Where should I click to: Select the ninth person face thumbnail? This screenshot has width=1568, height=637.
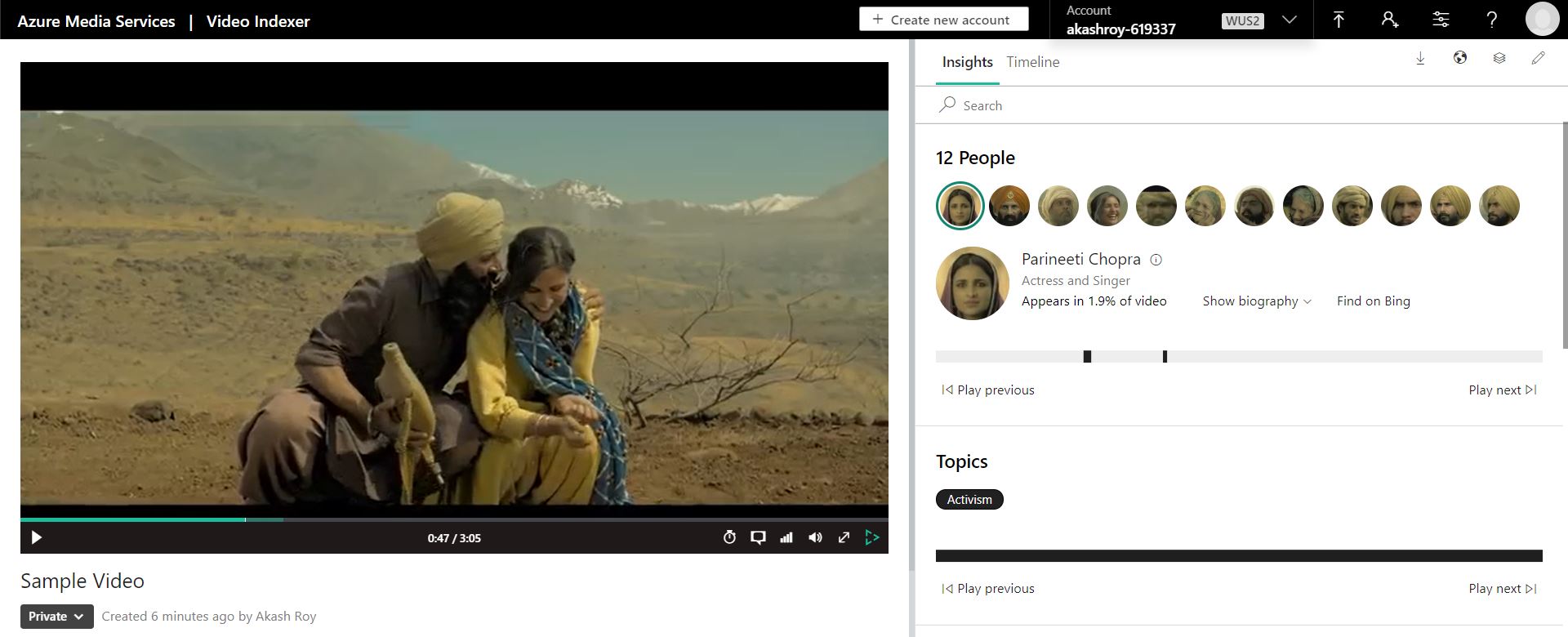point(1352,206)
